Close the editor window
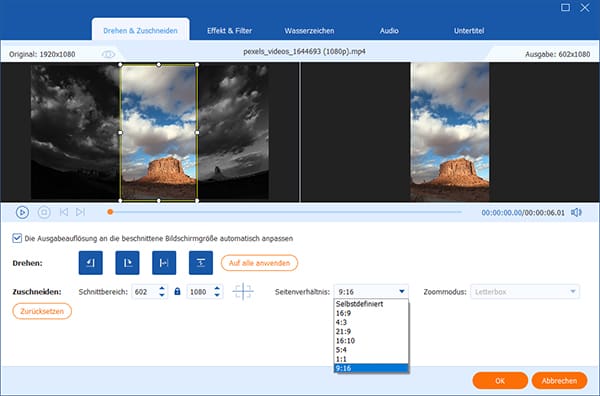 (585, 7)
